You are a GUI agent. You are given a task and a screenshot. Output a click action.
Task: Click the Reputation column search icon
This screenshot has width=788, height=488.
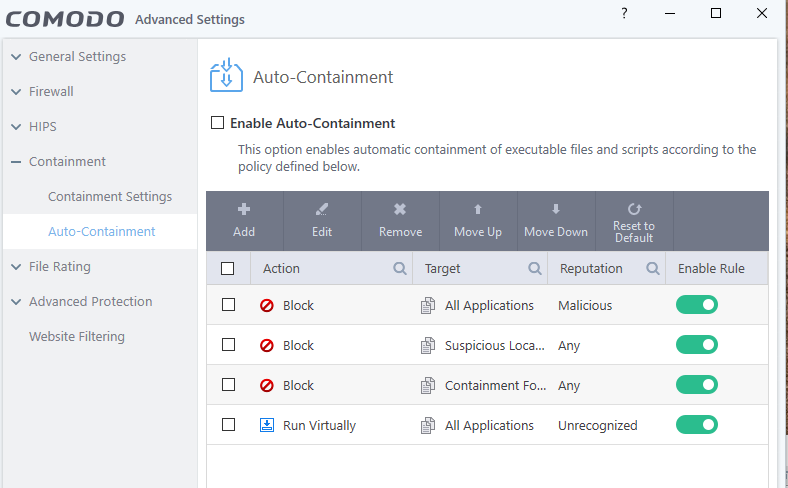pos(653,268)
